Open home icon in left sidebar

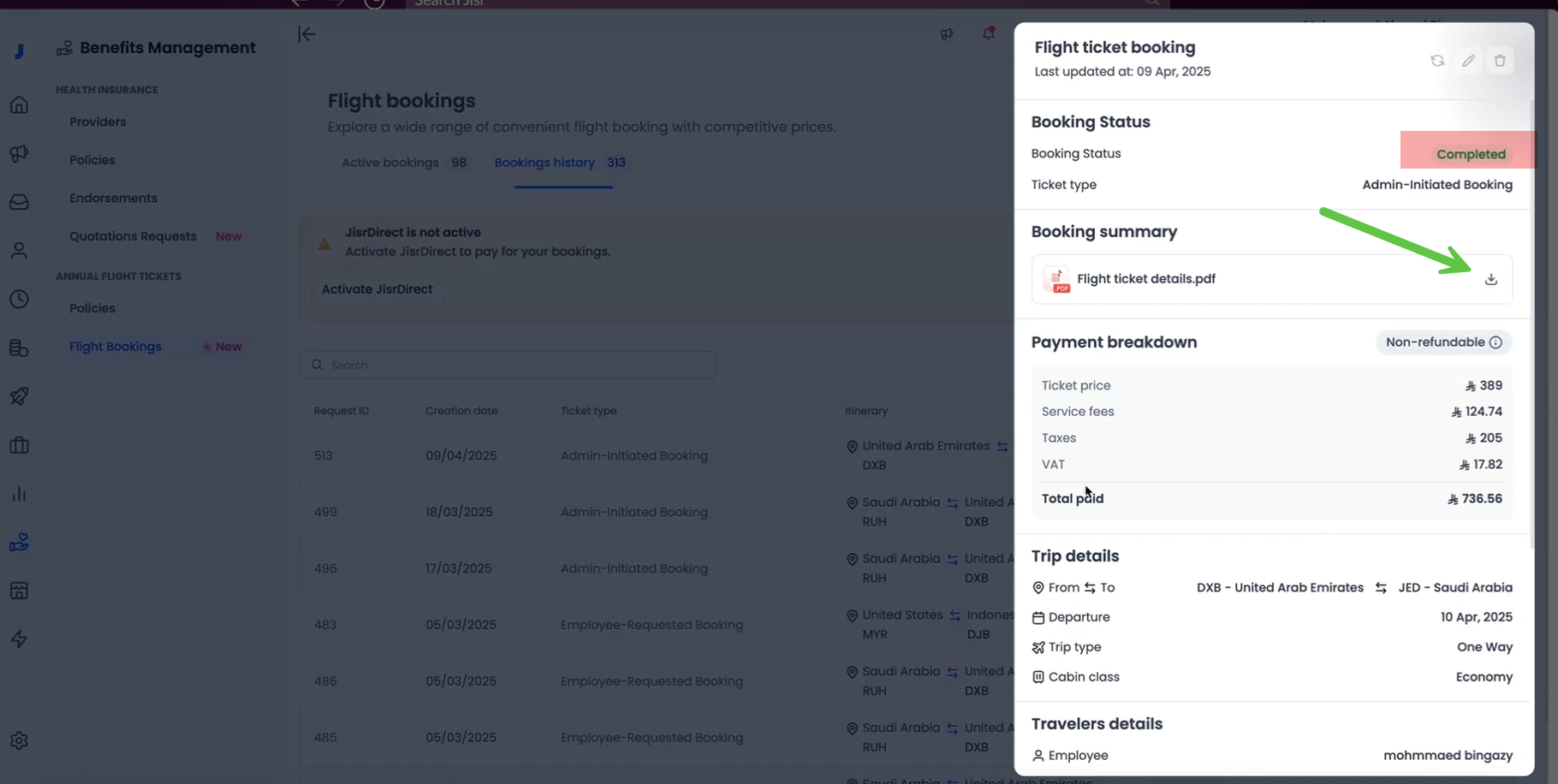pyautogui.click(x=19, y=104)
